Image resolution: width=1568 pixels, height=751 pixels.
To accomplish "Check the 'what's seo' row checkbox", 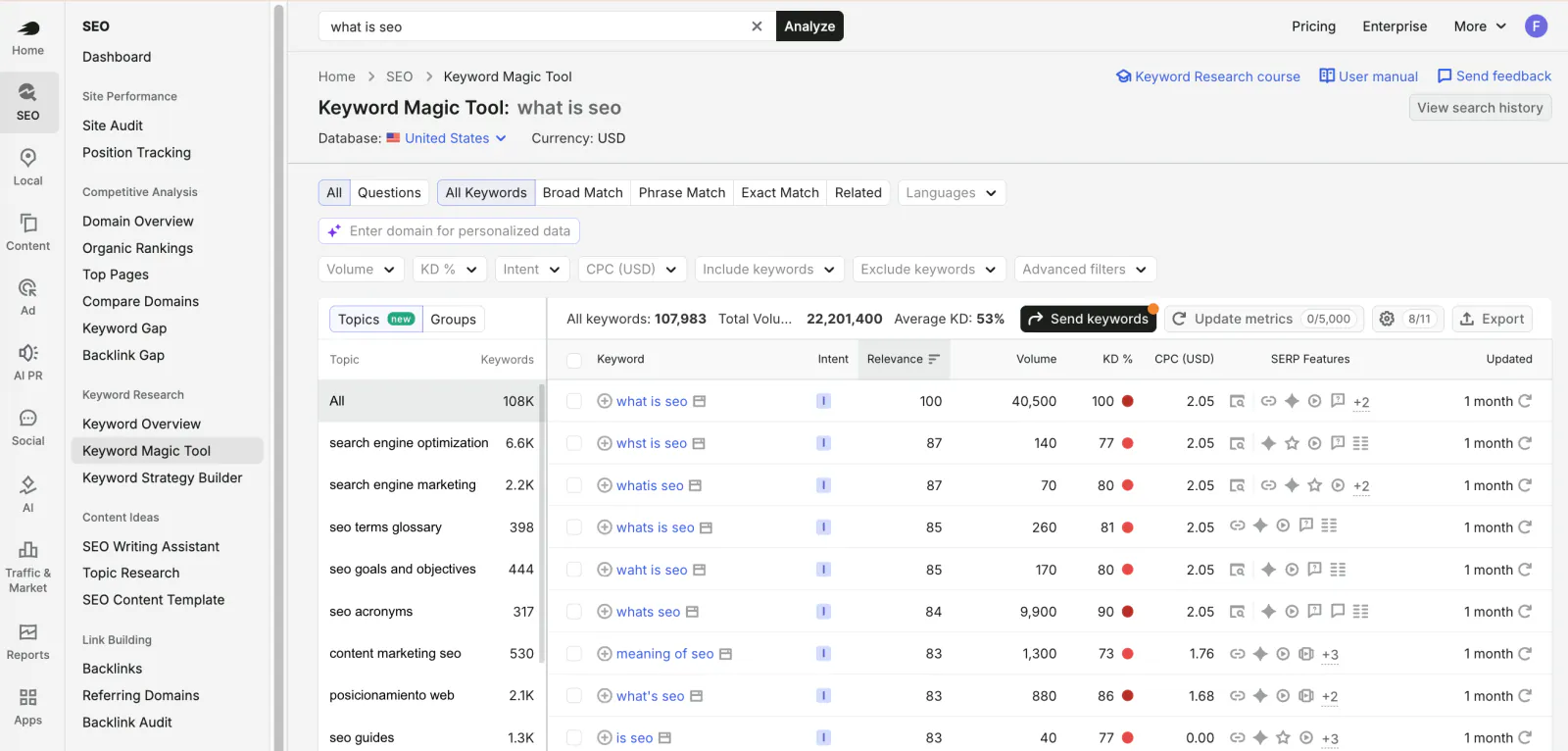I will click(574, 696).
